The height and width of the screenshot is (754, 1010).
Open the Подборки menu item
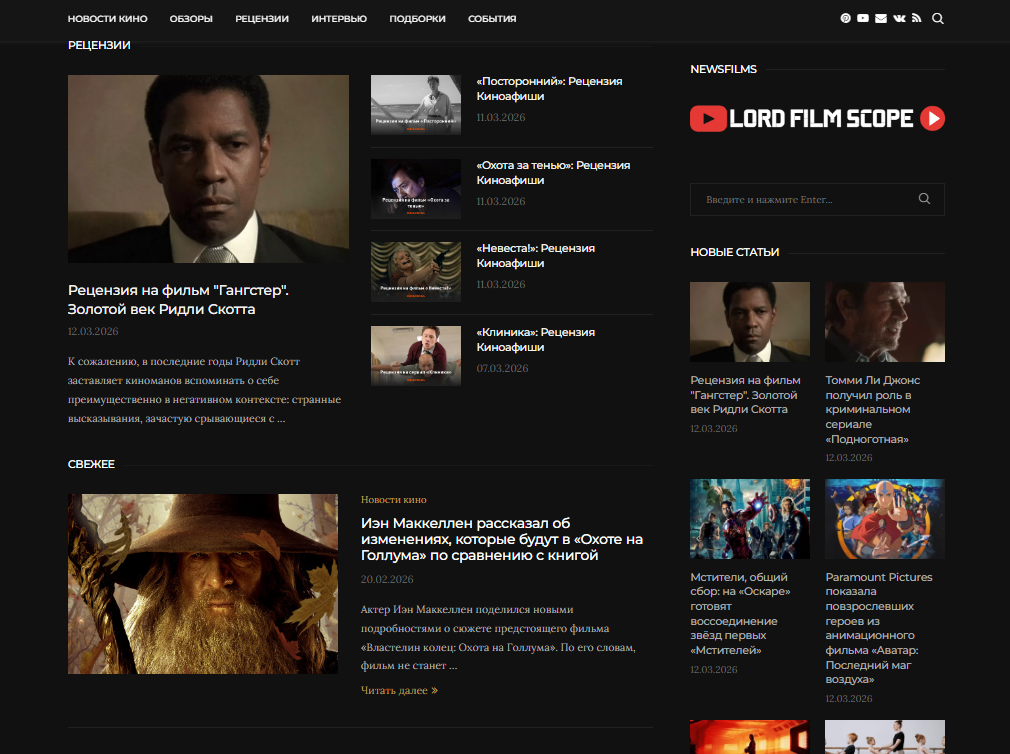pyautogui.click(x=417, y=19)
